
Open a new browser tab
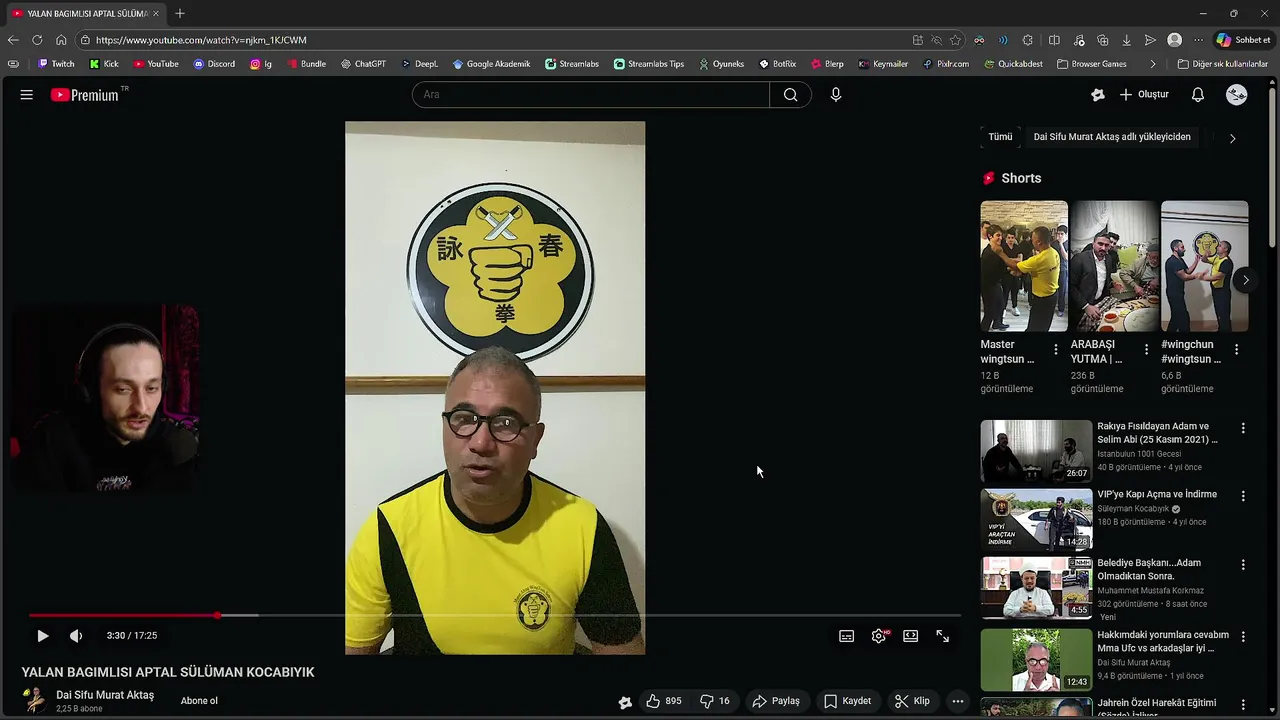180,13
